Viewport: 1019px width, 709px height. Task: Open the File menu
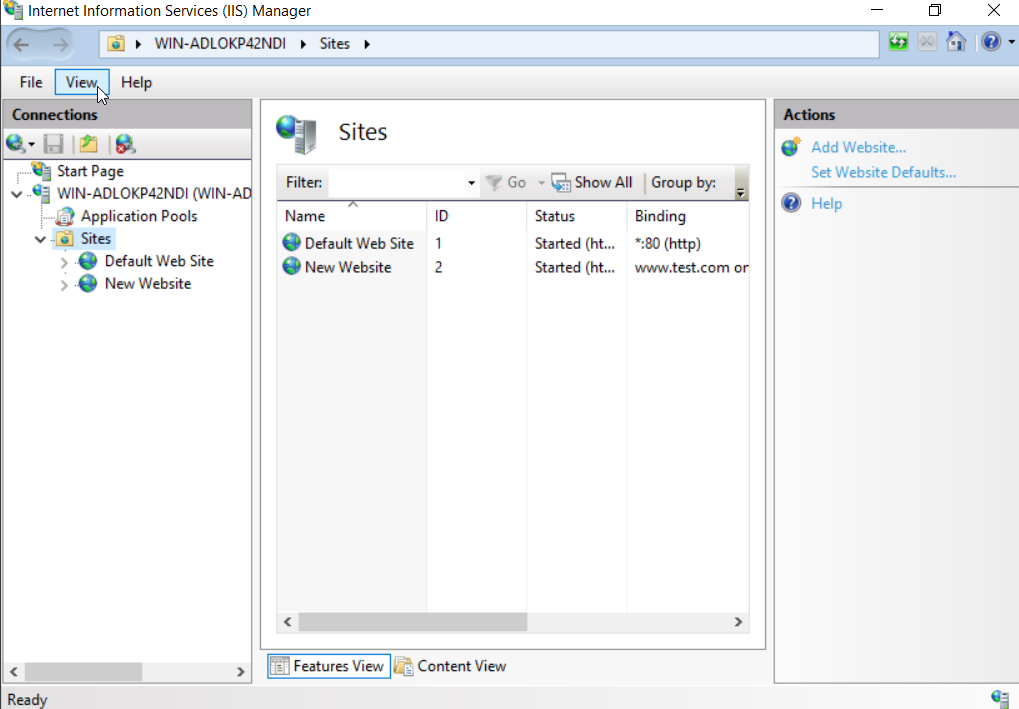[31, 82]
